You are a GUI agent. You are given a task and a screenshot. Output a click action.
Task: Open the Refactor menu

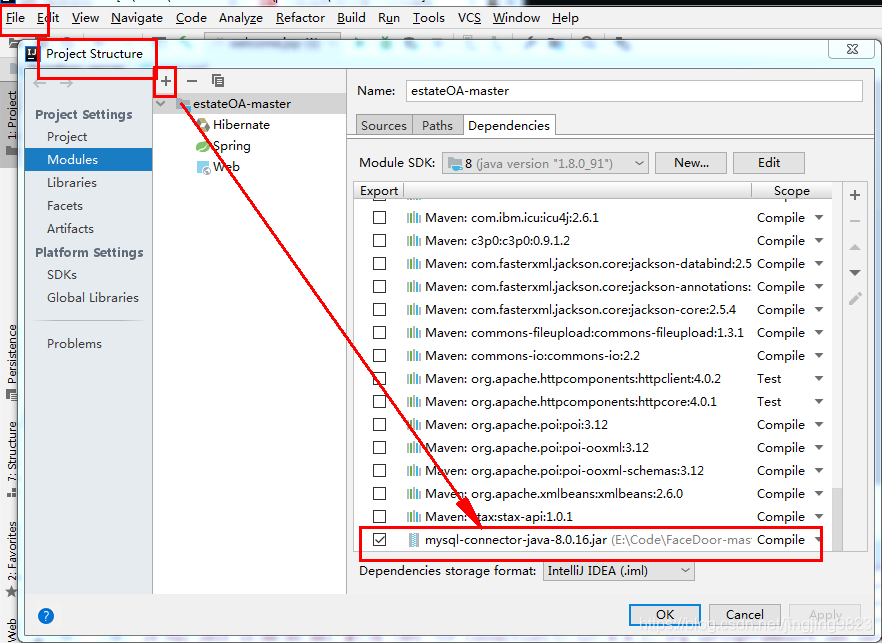pos(300,18)
